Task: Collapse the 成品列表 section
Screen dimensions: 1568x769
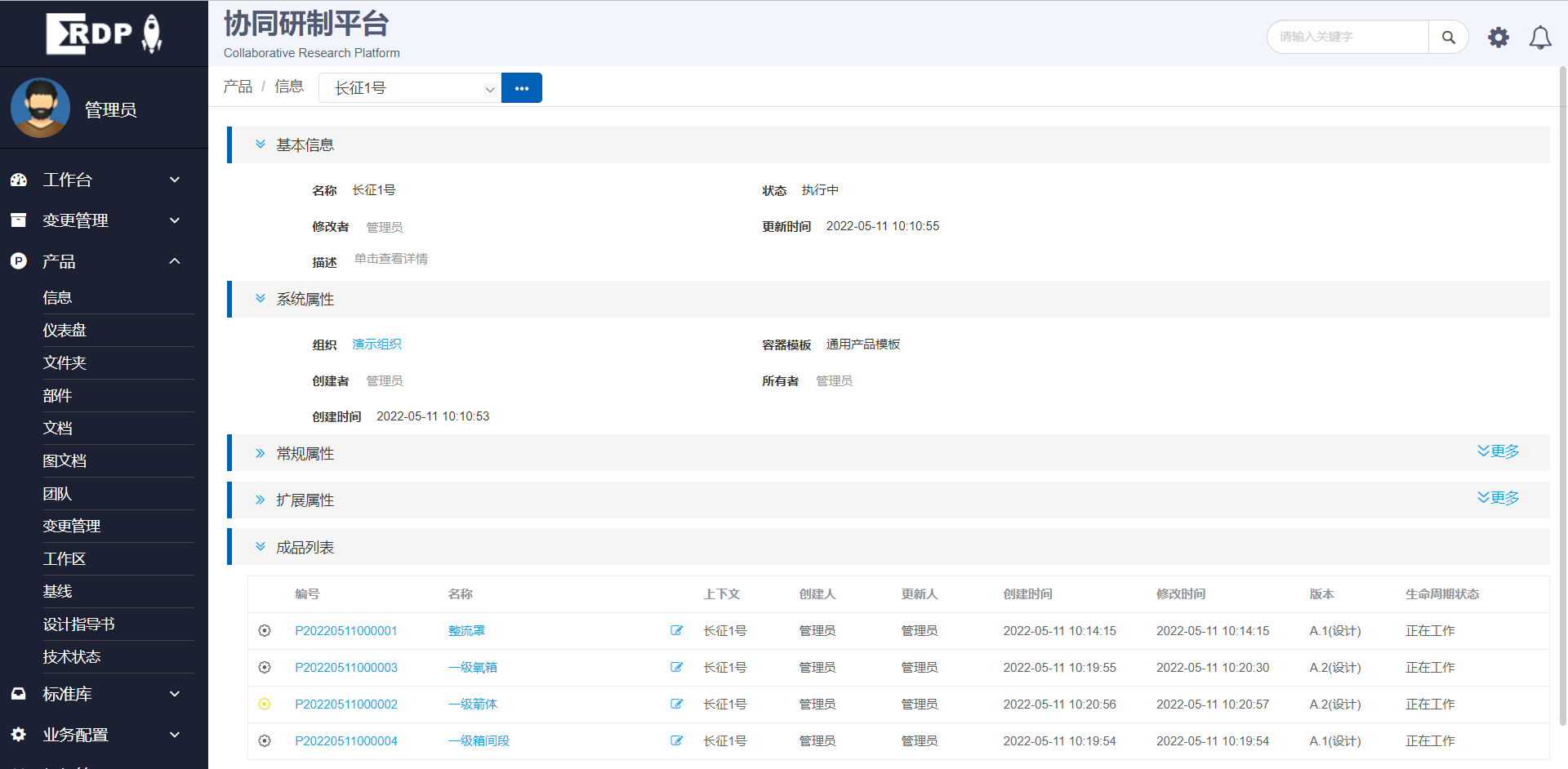Action: tap(261, 547)
